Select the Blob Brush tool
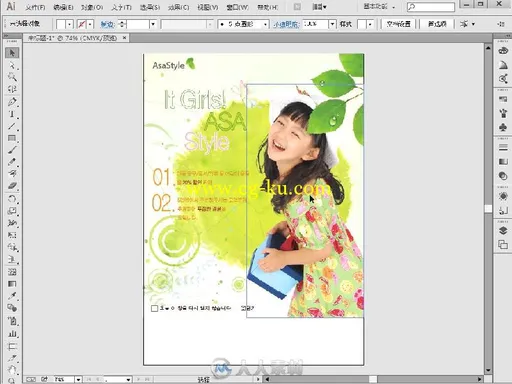The image size is (512, 384). click(12, 174)
